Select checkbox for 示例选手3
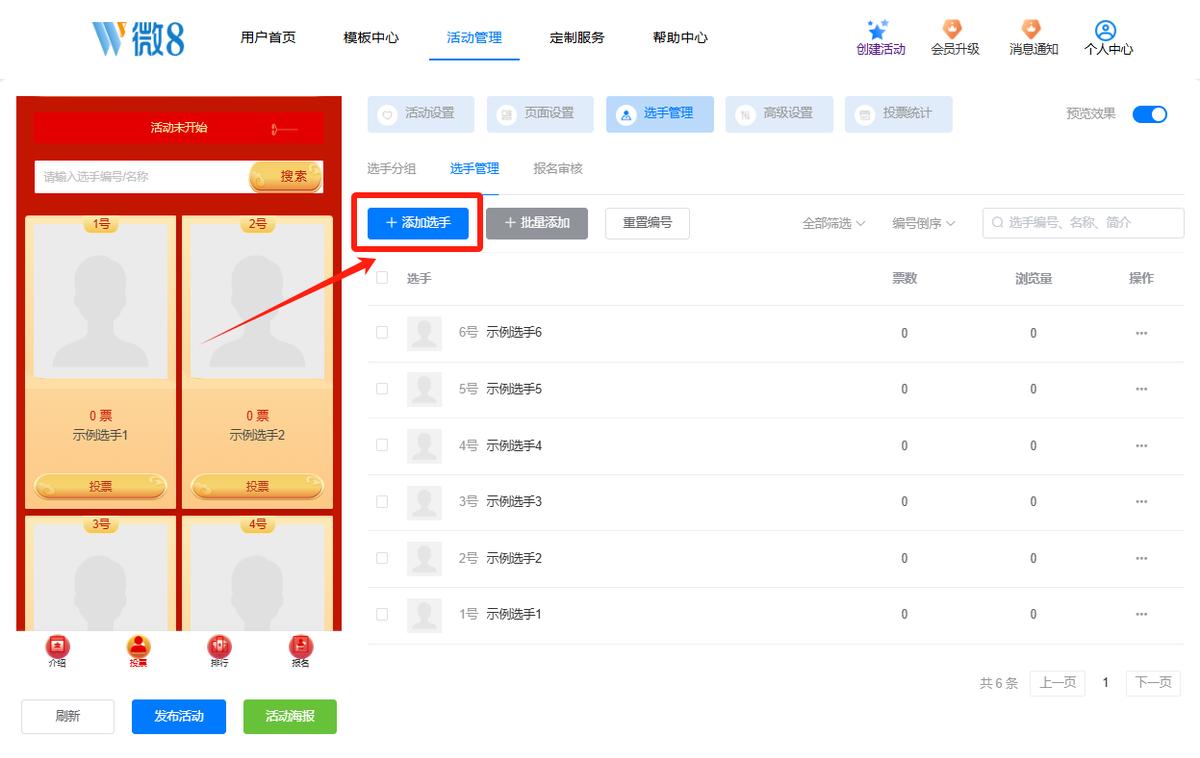 coord(382,502)
